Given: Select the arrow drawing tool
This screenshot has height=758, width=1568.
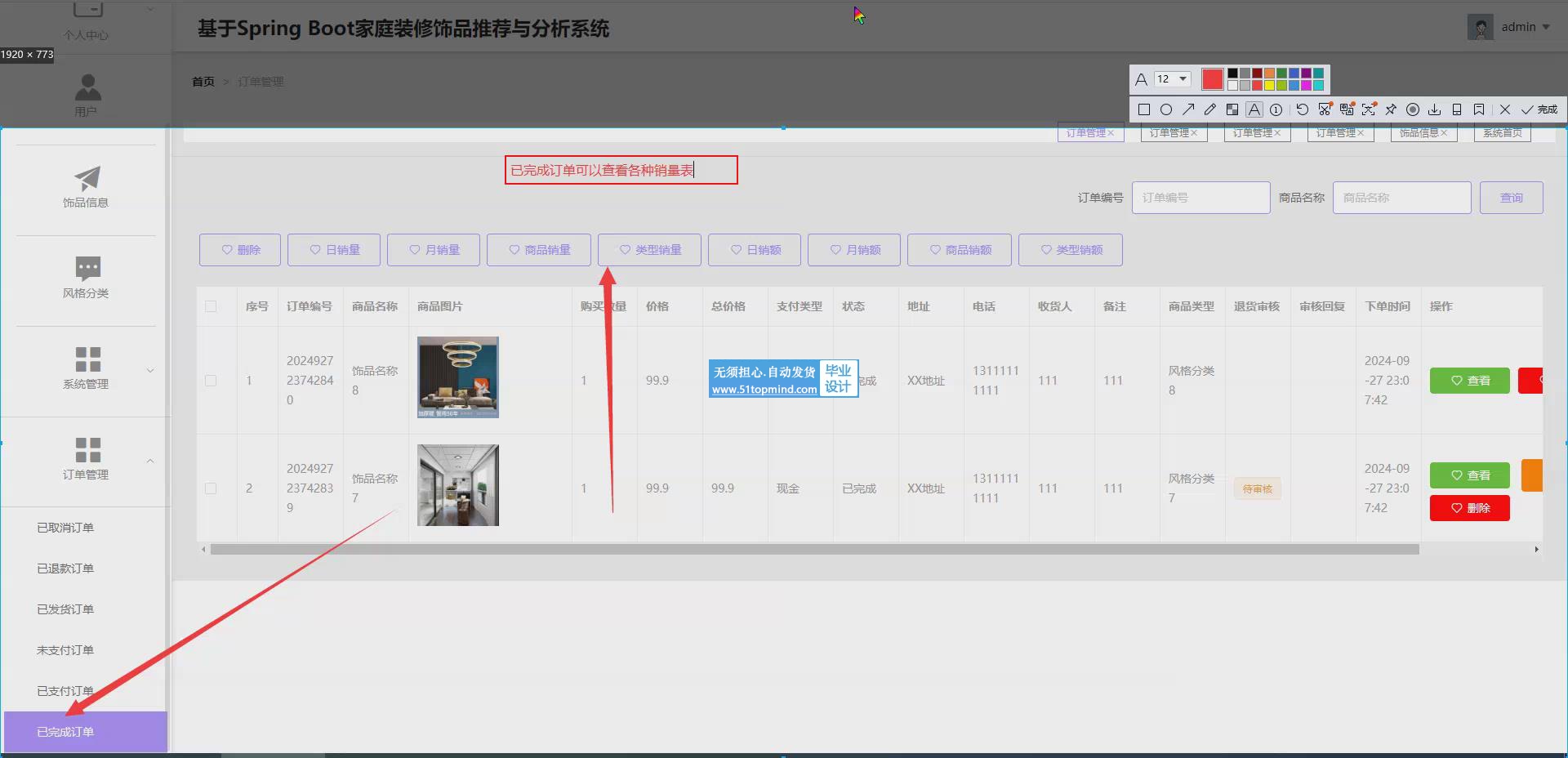Looking at the screenshot, I should 1188,109.
